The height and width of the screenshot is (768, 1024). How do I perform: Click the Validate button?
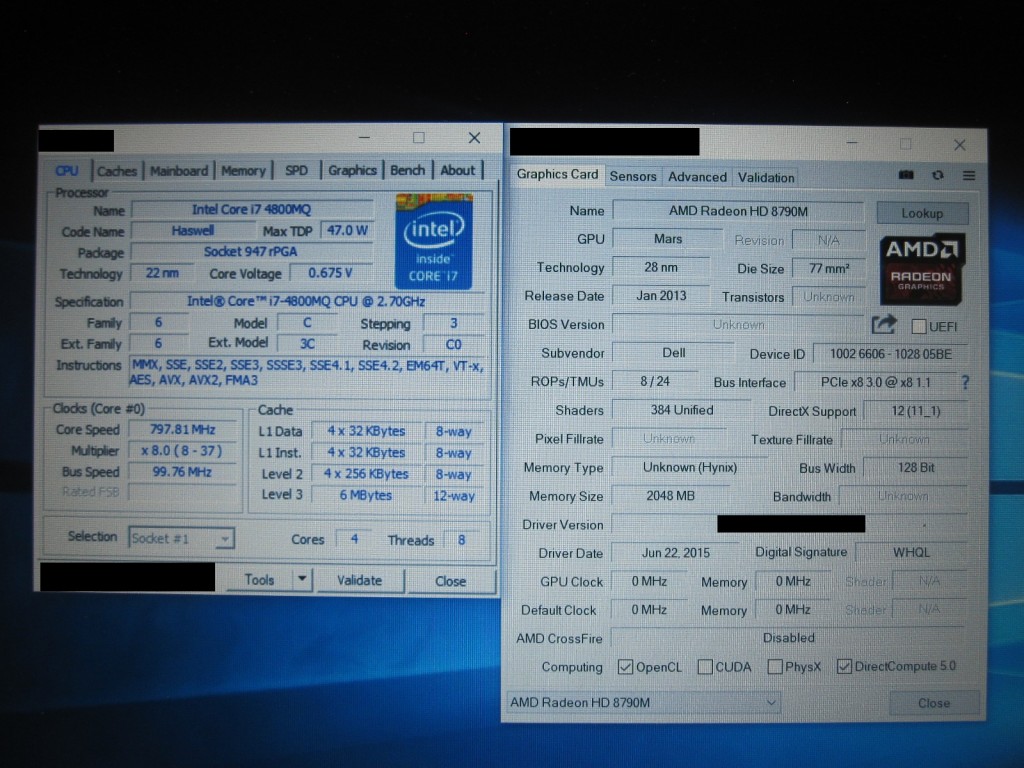(x=359, y=580)
